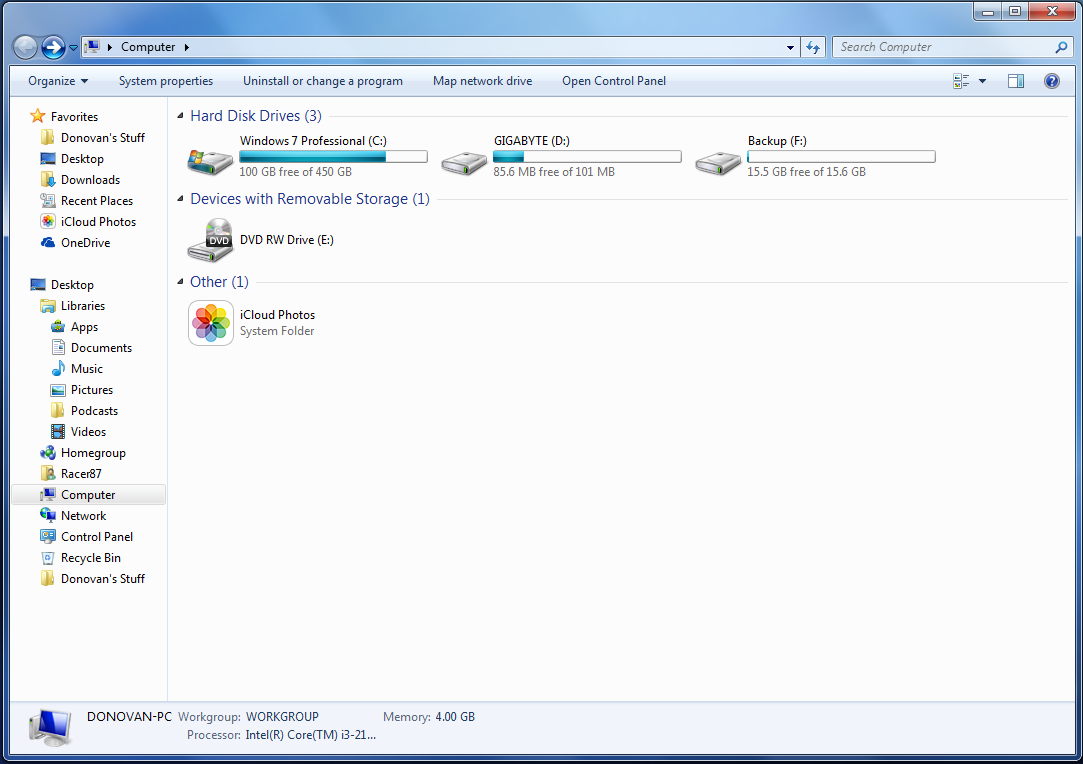Click Uninstall or change a program
The height and width of the screenshot is (764, 1083).
323,81
